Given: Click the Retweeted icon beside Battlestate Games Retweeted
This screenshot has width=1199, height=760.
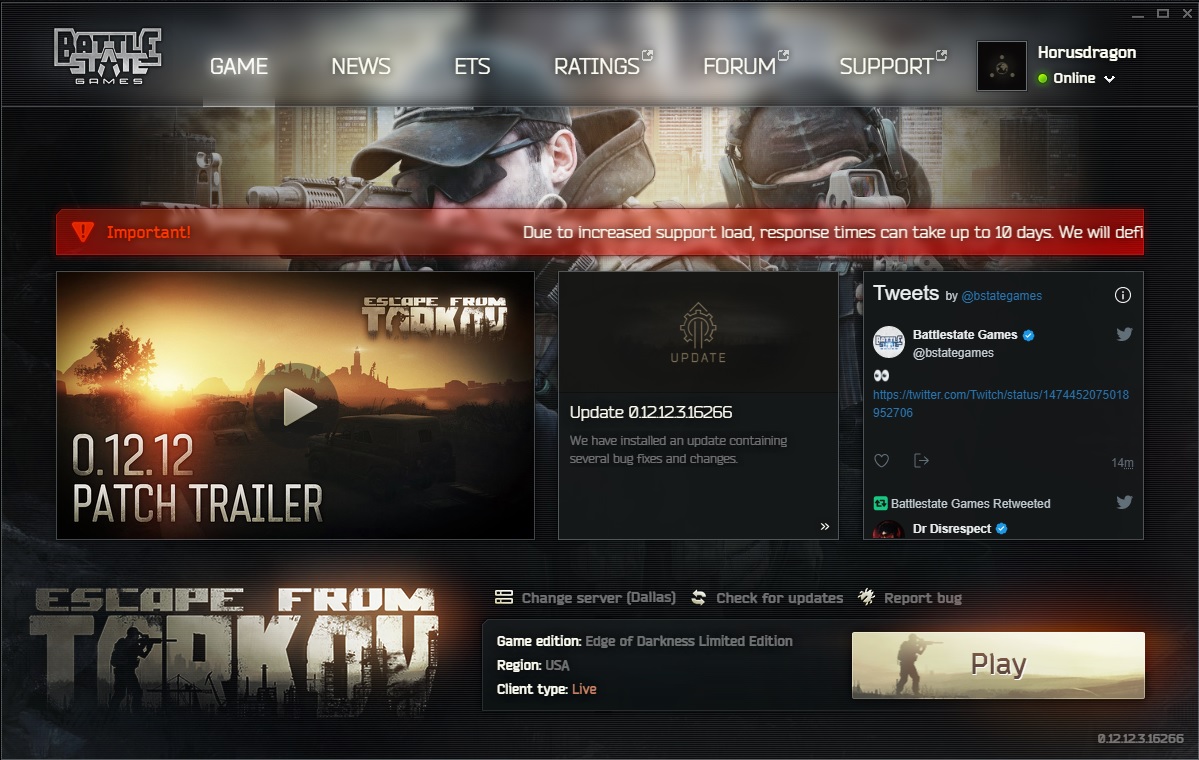Looking at the screenshot, I should (880, 503).
